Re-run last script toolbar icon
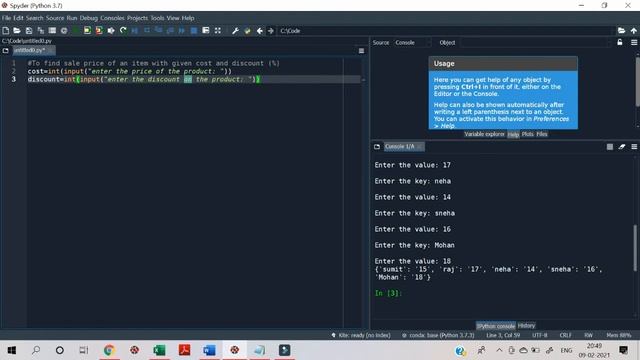The image size is (640, 360). [x=123, y=31]
